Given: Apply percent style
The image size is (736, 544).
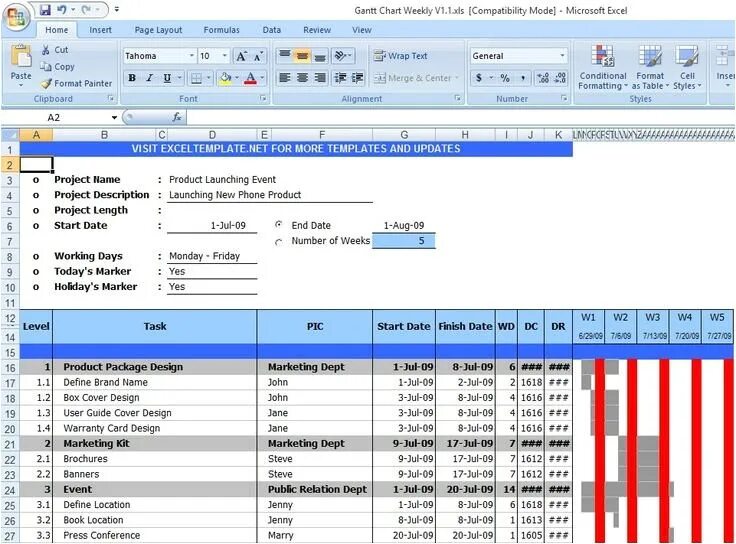Looking at the screenshot, I should pyautogui.click(x=505, y=78).
